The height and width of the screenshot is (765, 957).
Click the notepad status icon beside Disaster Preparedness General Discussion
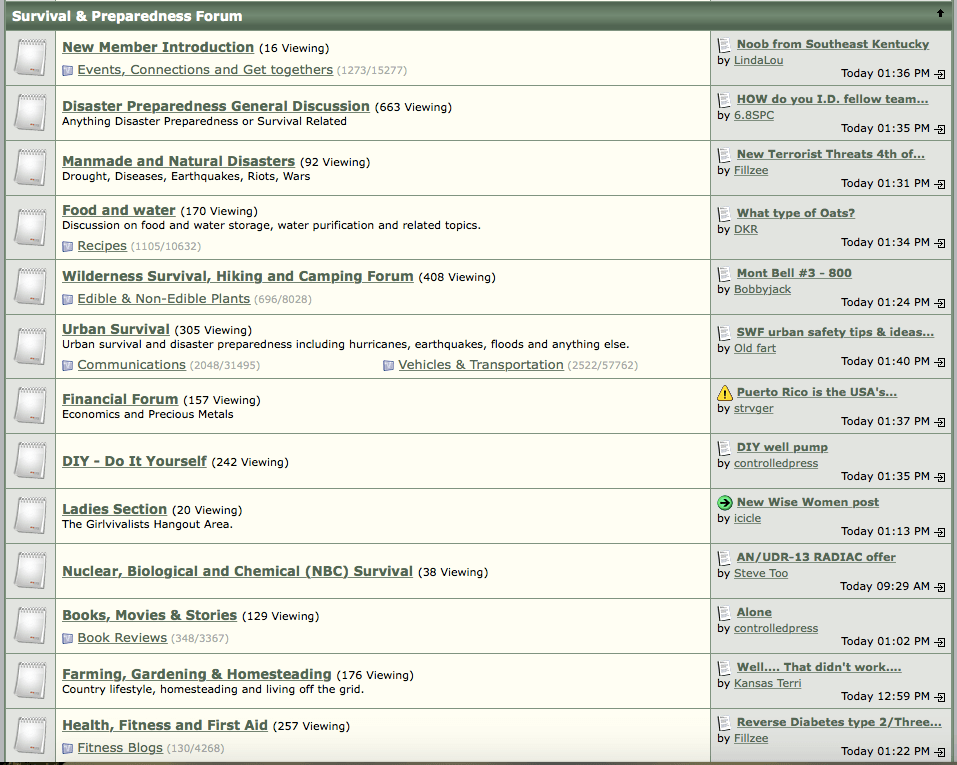coord(31,113)
